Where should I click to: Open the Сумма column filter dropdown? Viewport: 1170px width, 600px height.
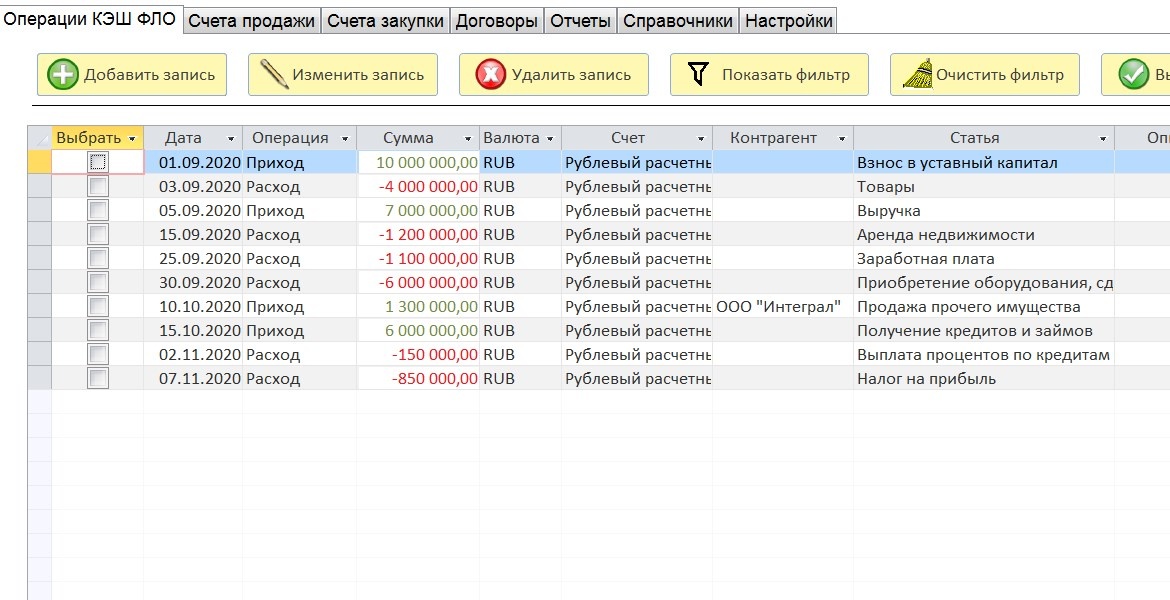coord(468,139)
